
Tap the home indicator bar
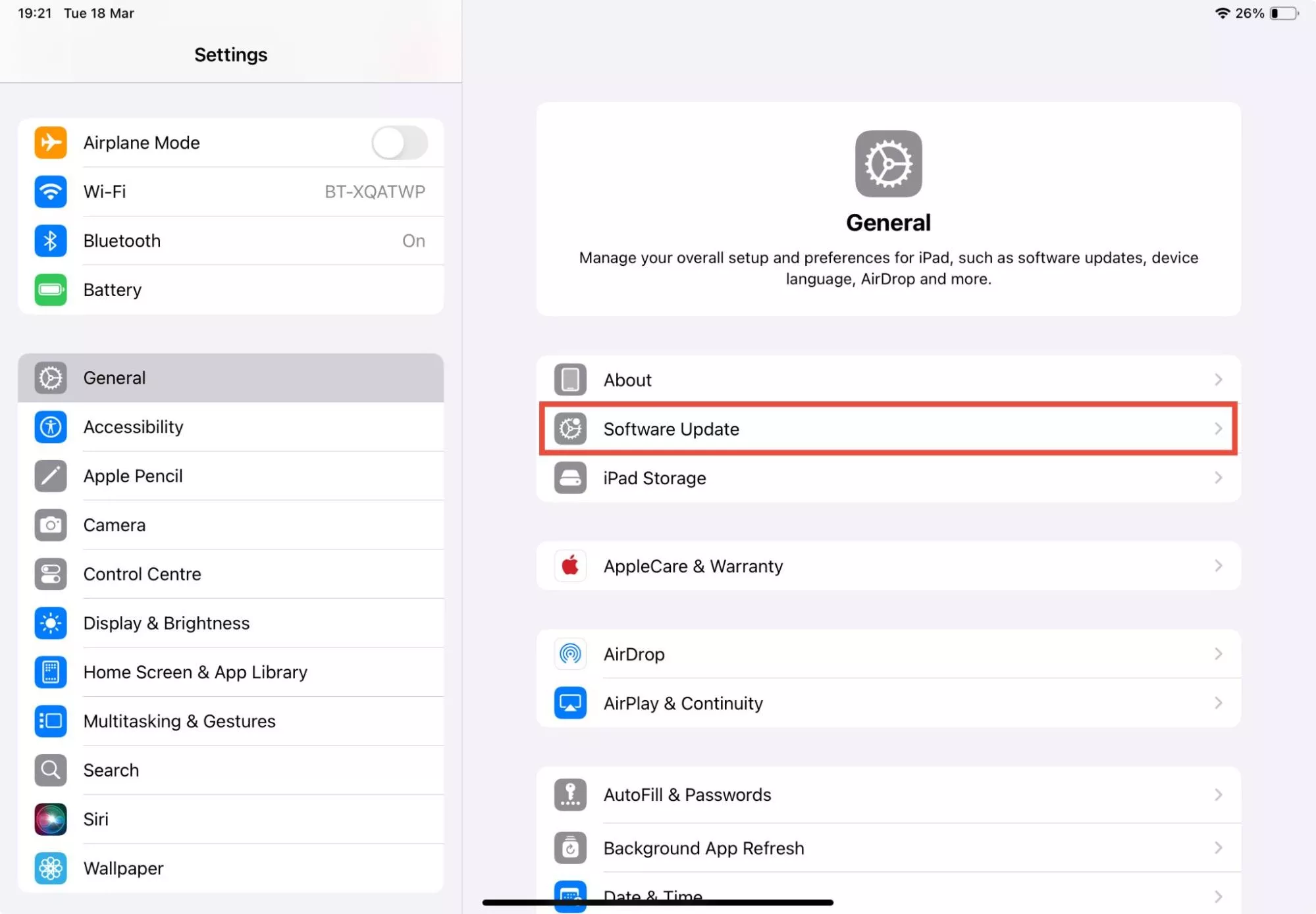tap(658, 903)
